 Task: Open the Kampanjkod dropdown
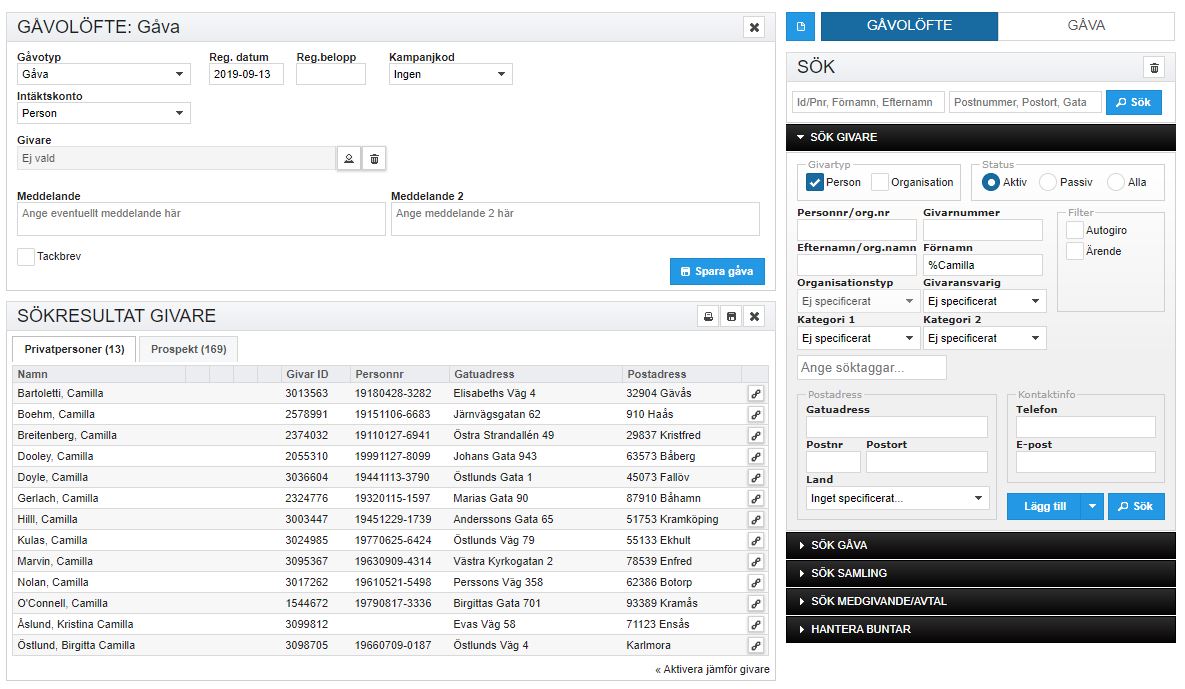coord(450,74)
